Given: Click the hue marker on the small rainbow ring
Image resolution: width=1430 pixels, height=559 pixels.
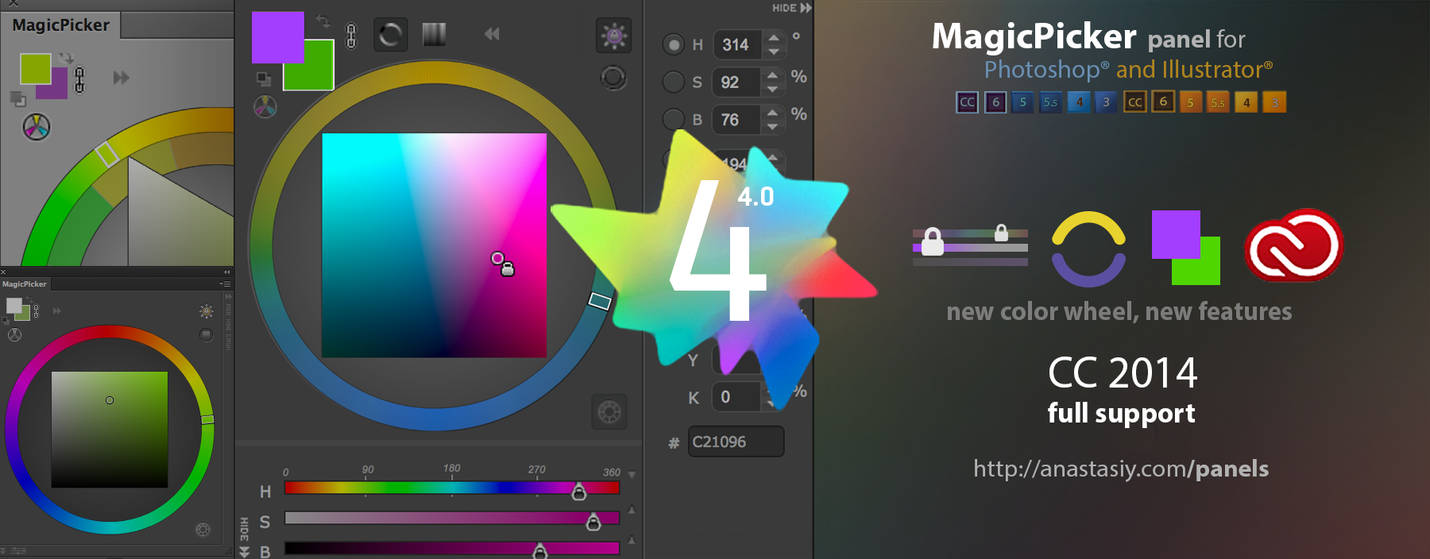Looking at the screenshot, I should tap(207, 419).
